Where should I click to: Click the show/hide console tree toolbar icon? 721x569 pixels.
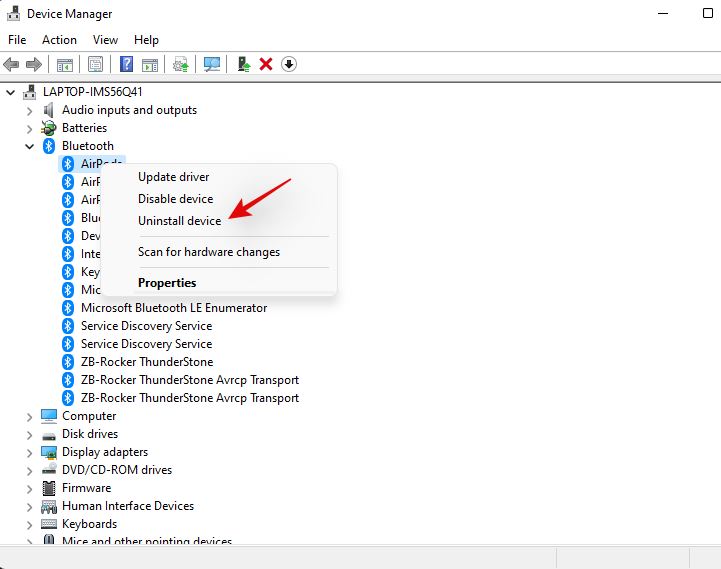[64, 64]
